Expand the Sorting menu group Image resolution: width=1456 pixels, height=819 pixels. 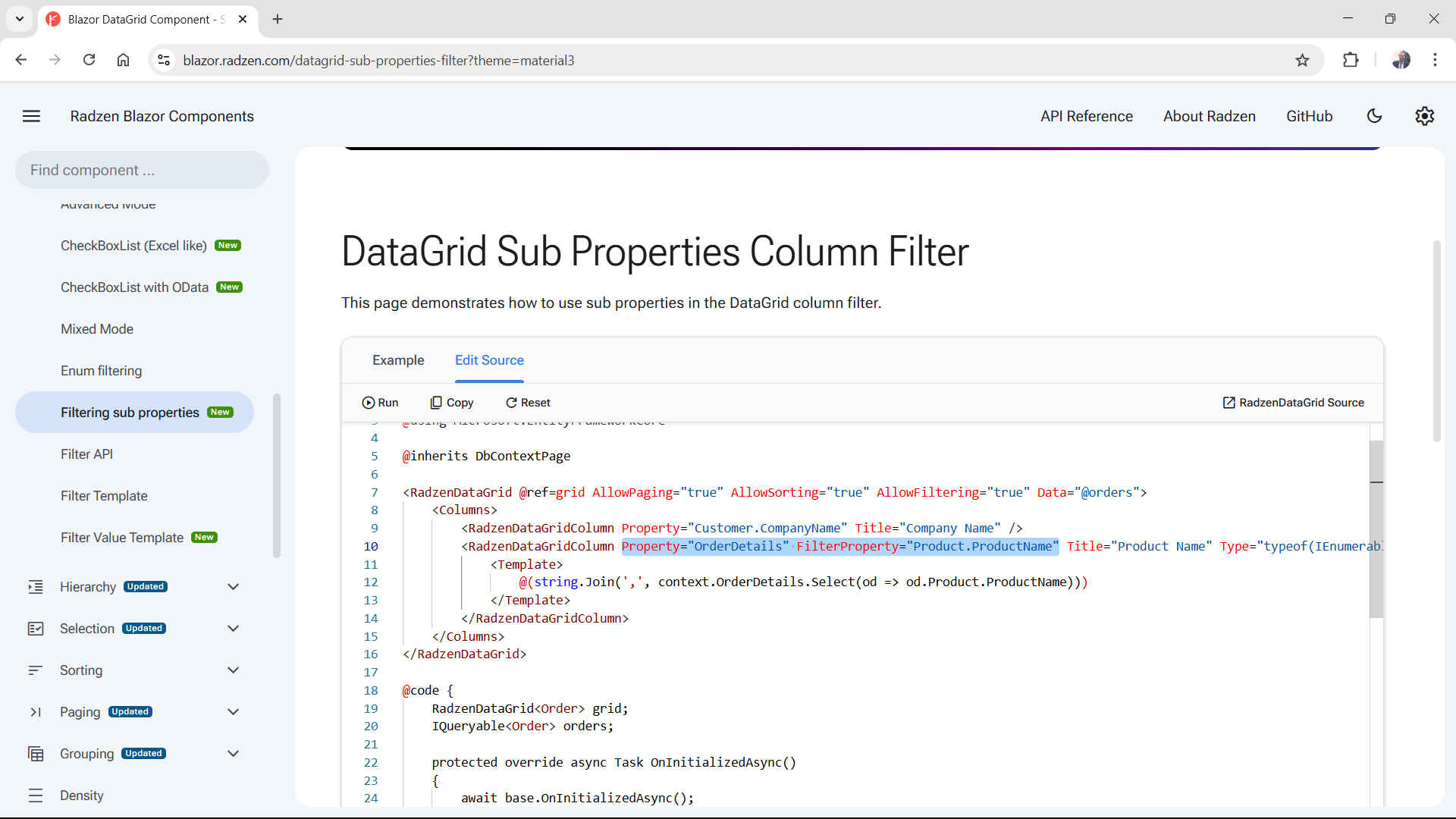(233, 670)
